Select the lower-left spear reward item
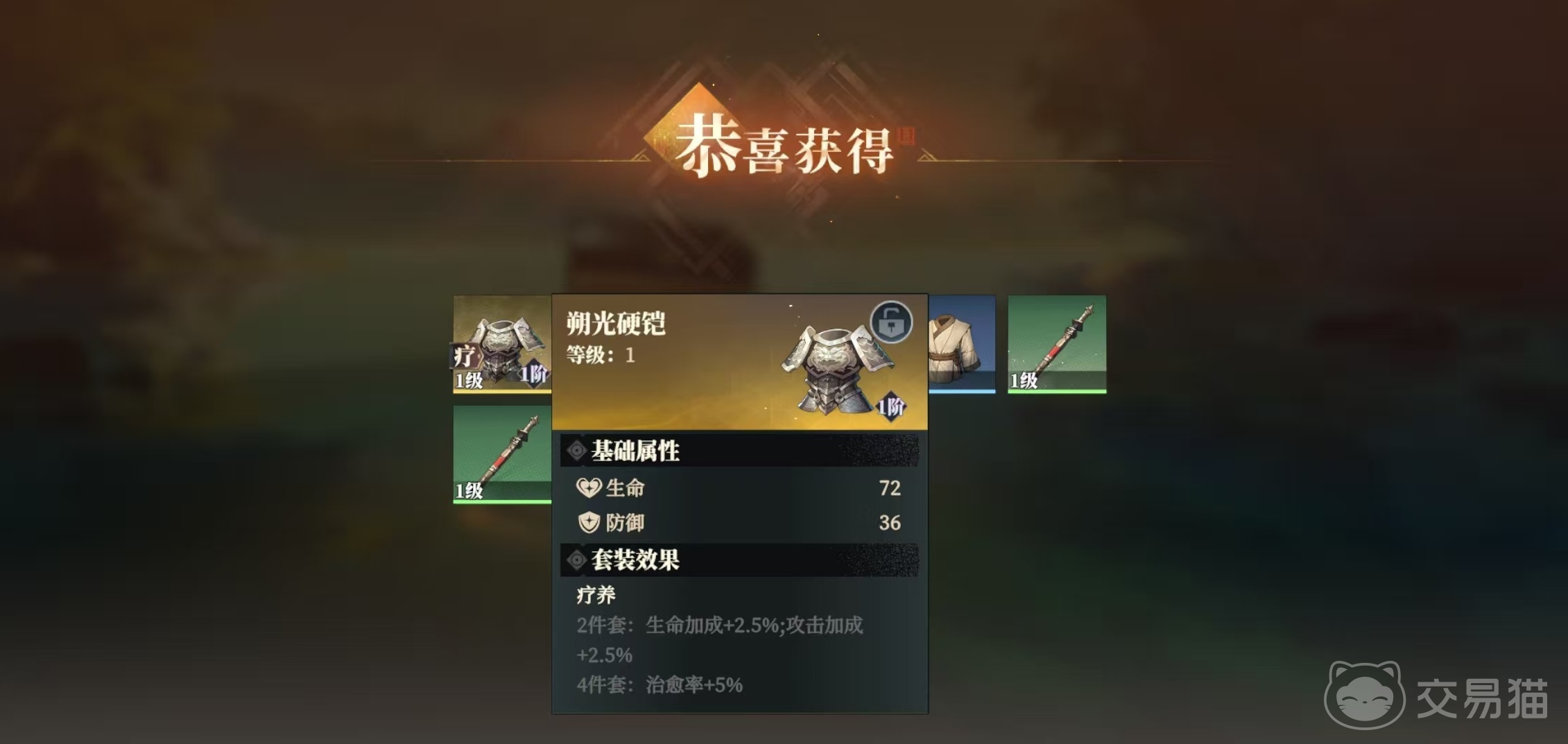Viewport: 1568px width, 744px height. 502,454
